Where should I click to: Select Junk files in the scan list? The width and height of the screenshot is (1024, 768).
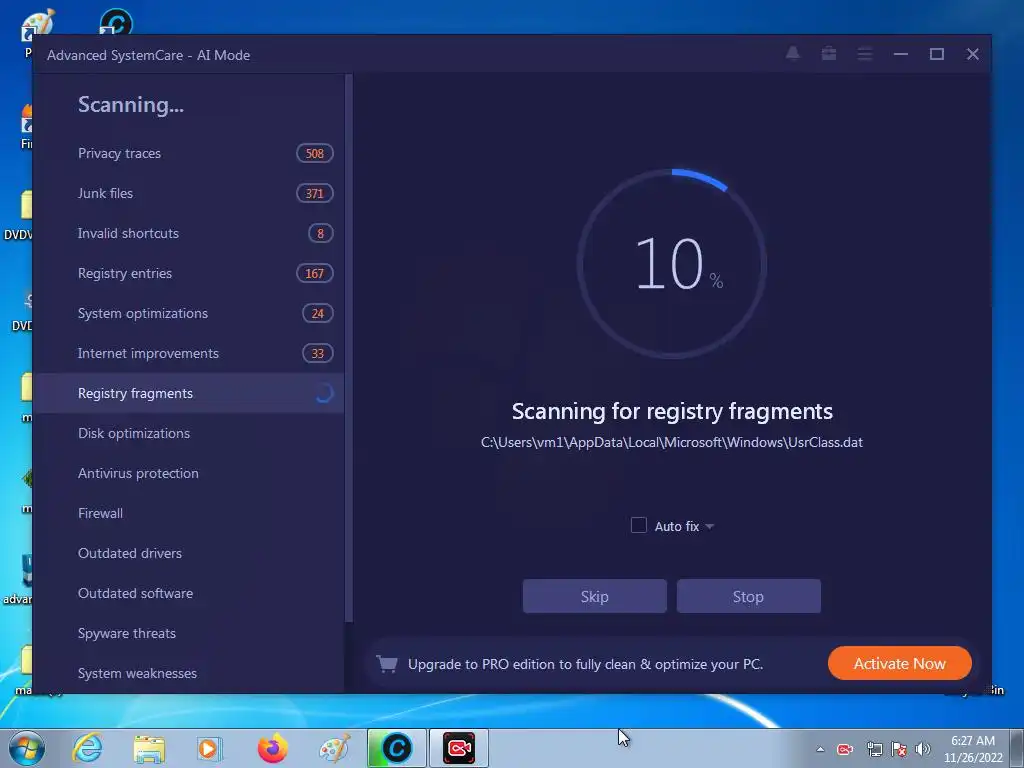(x=188, y=193)
